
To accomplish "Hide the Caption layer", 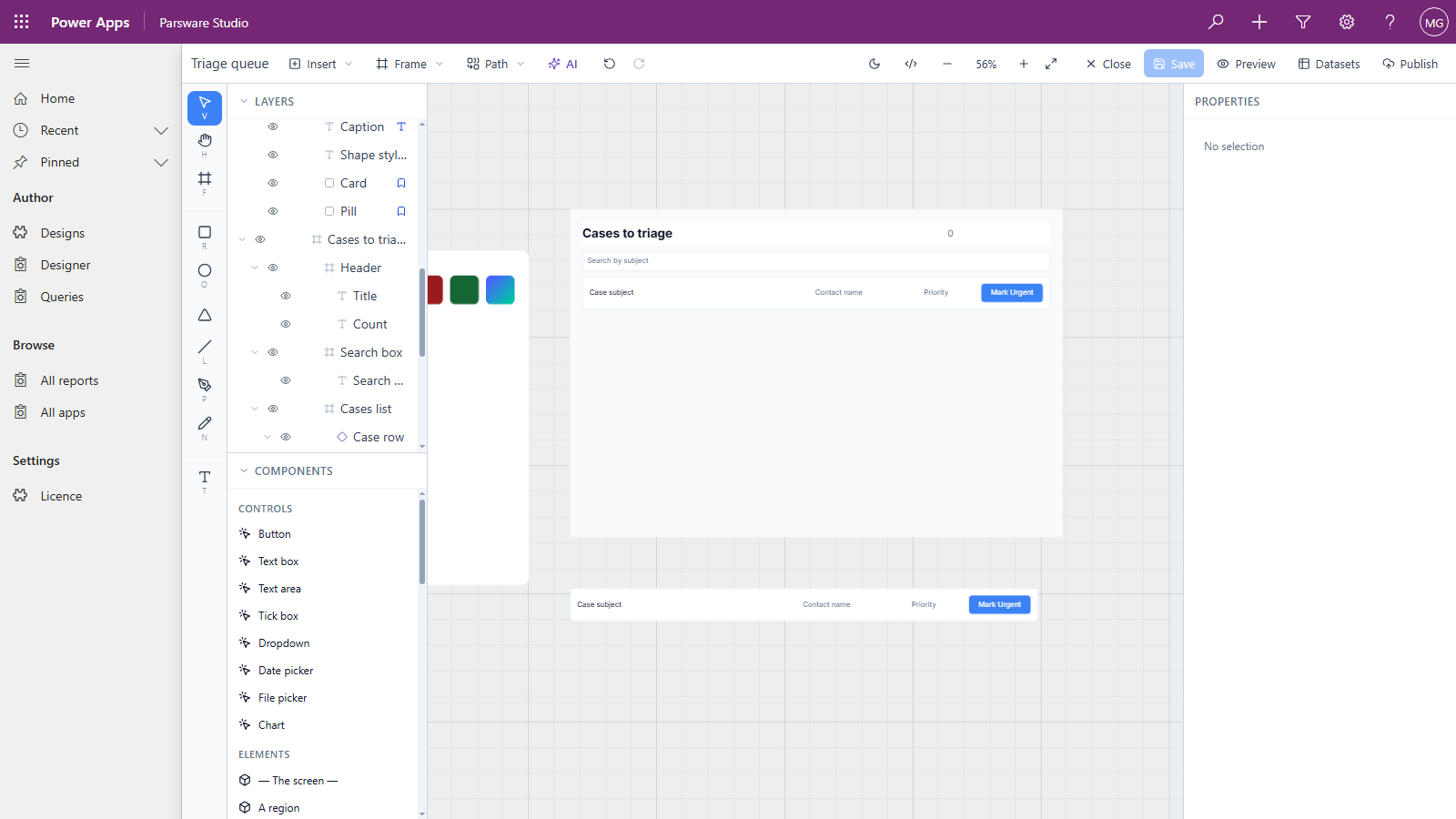I will point(273,126).
